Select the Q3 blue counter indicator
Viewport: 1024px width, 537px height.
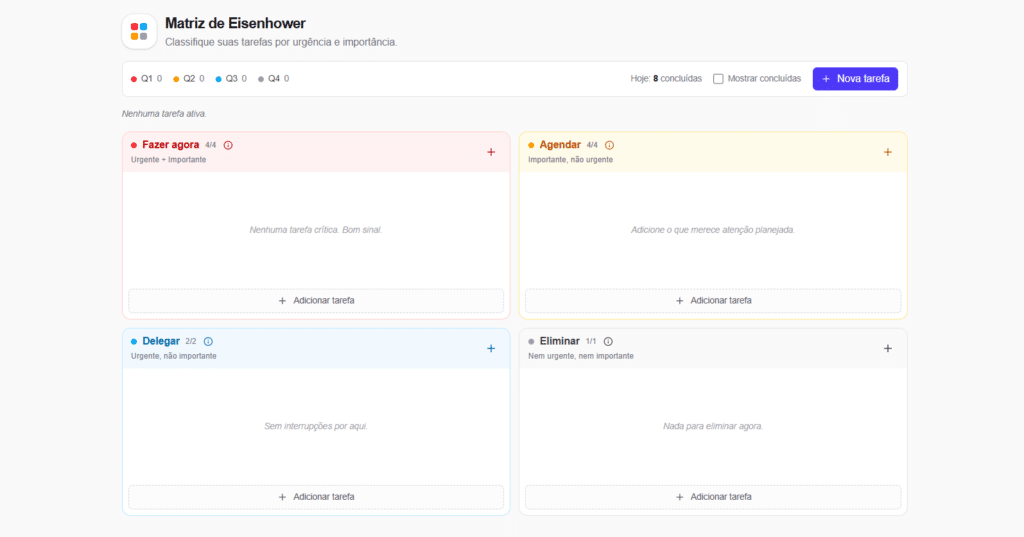point(231,79)
